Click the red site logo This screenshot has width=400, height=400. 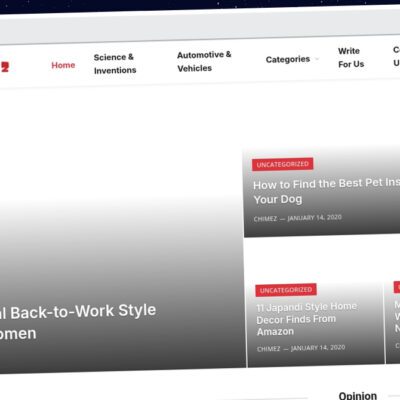coord(4,67)
